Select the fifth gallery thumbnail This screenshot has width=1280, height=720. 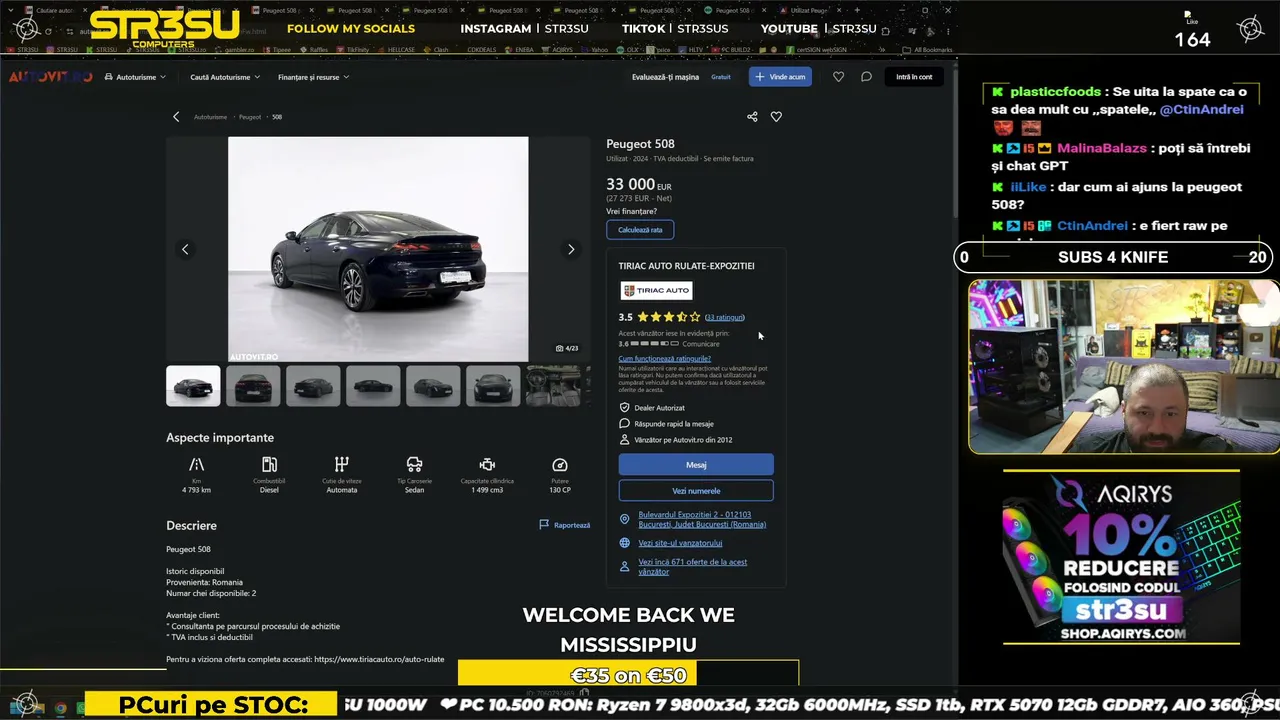(433, 386)
